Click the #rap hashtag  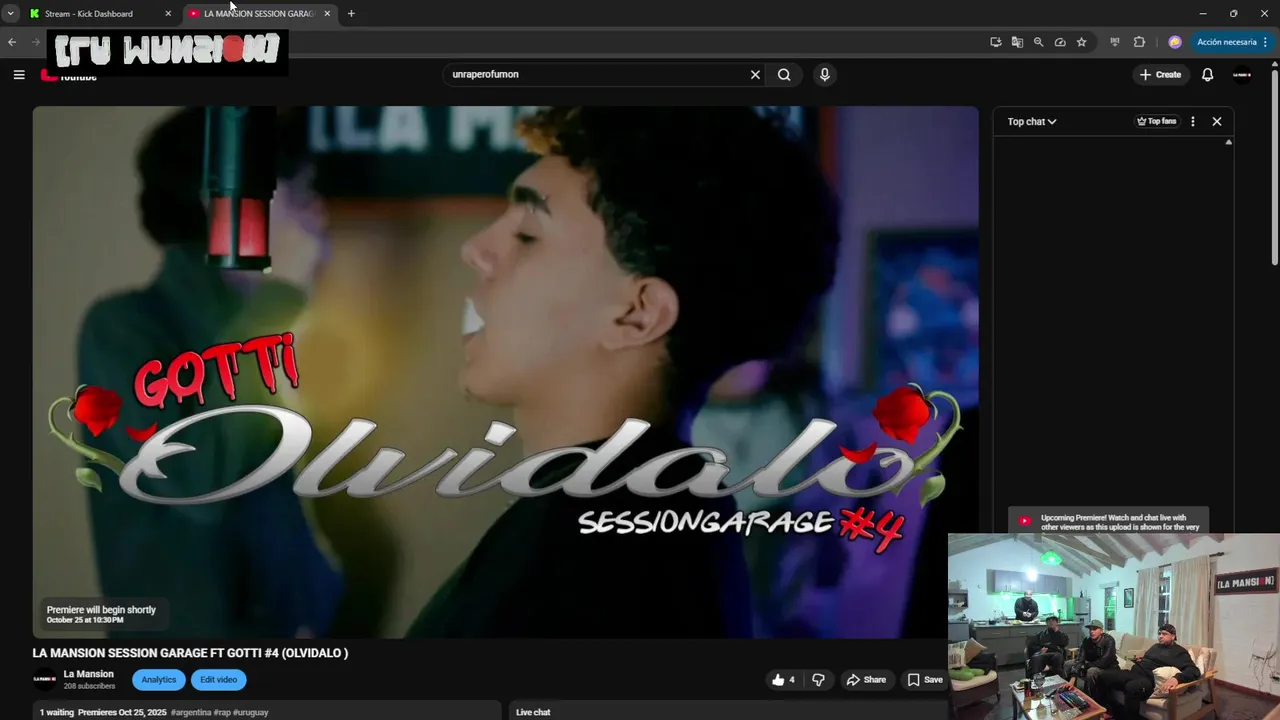pyautogui.click(x=221, y=713)
